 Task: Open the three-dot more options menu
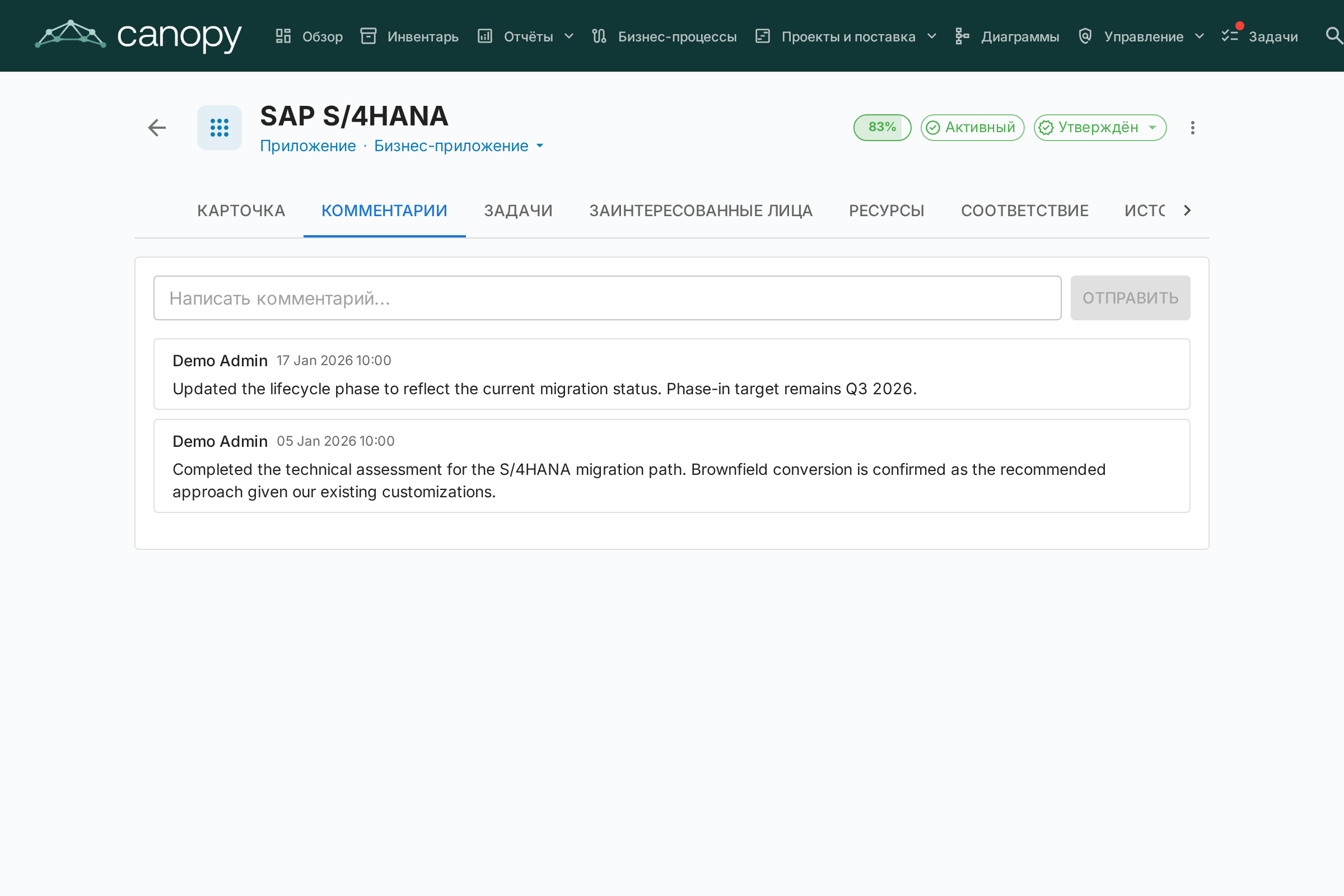(x=1193, y=128)
